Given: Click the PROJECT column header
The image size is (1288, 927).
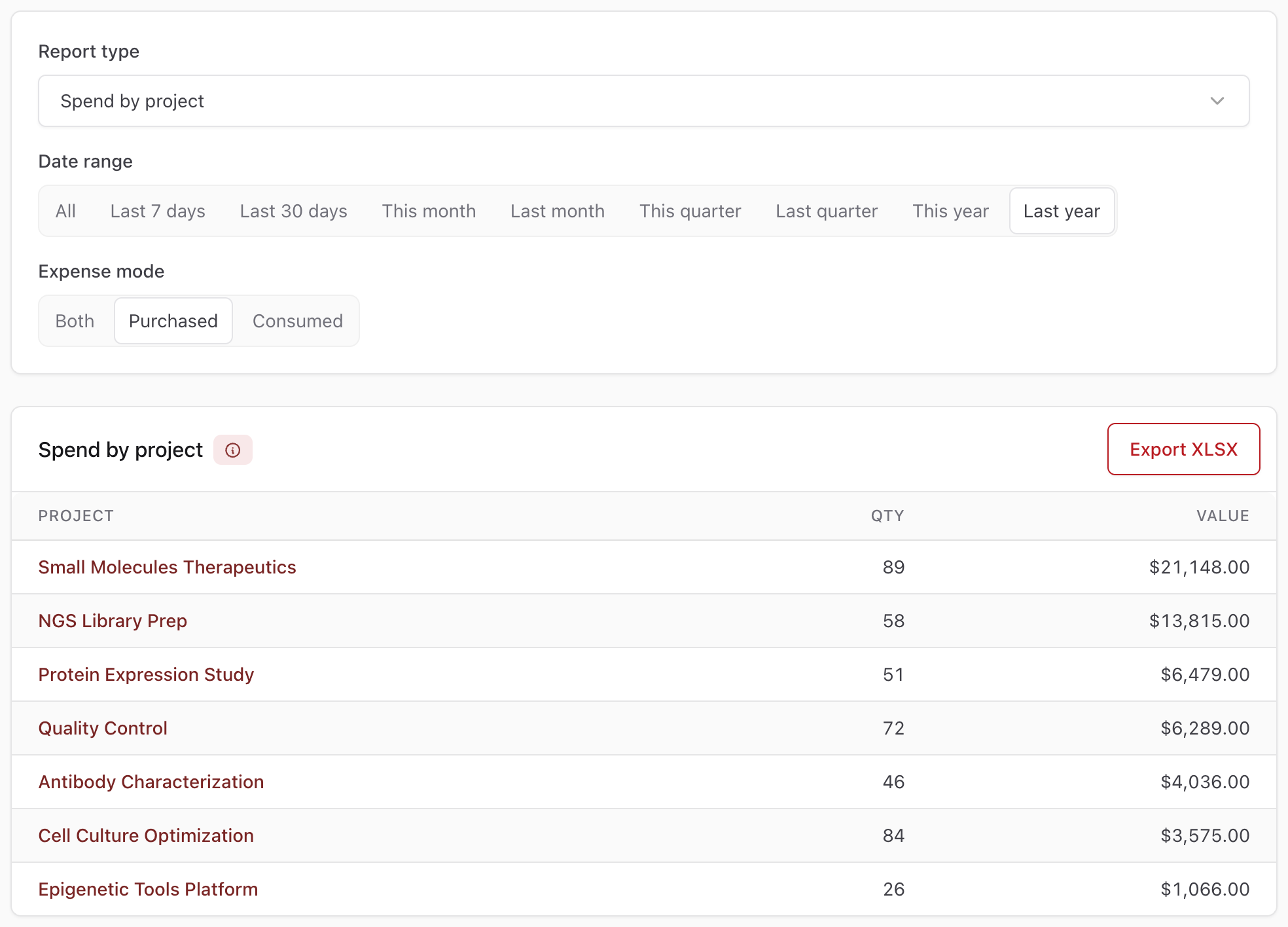Looking at the screenshot, I should (x=76, y=516).
